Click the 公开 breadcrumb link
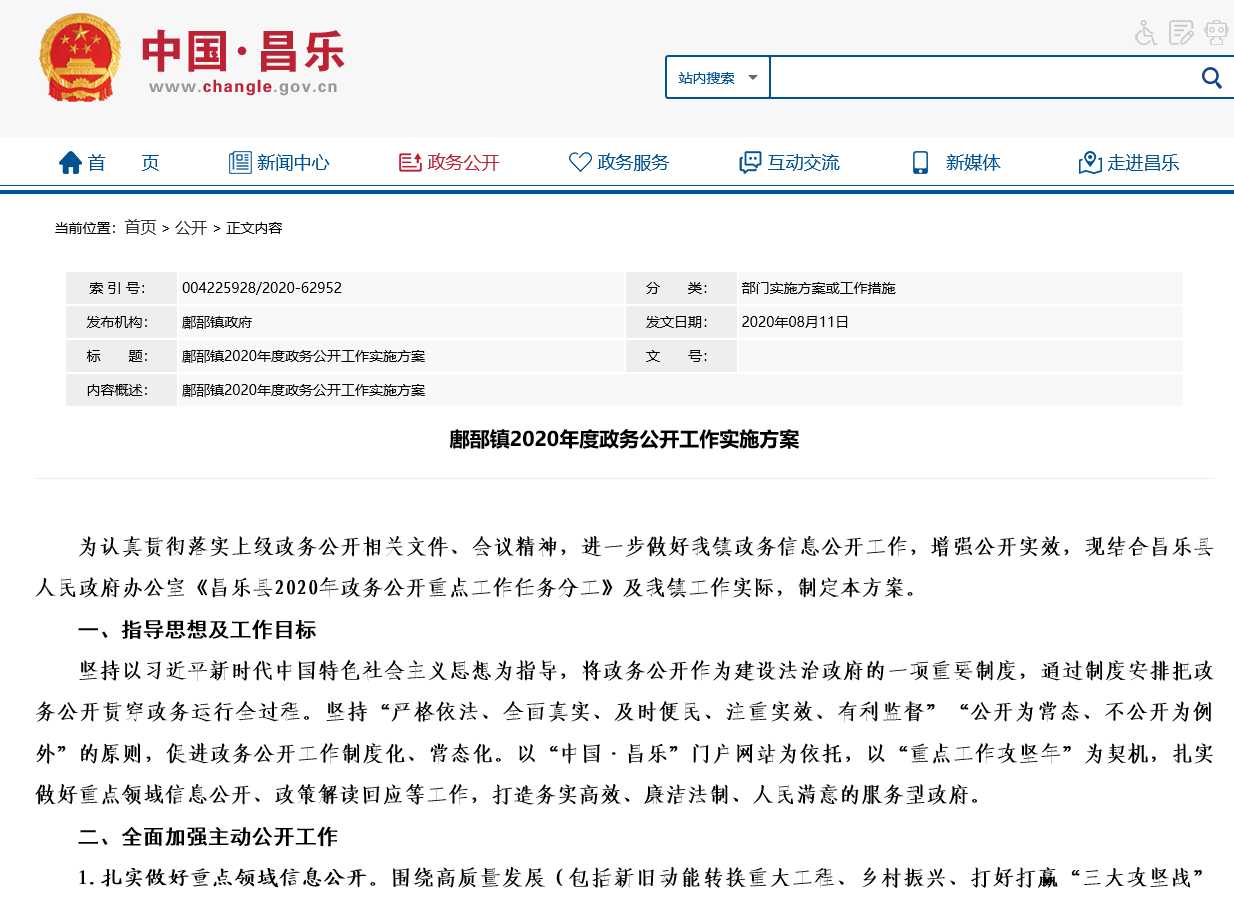 point(191,228)
